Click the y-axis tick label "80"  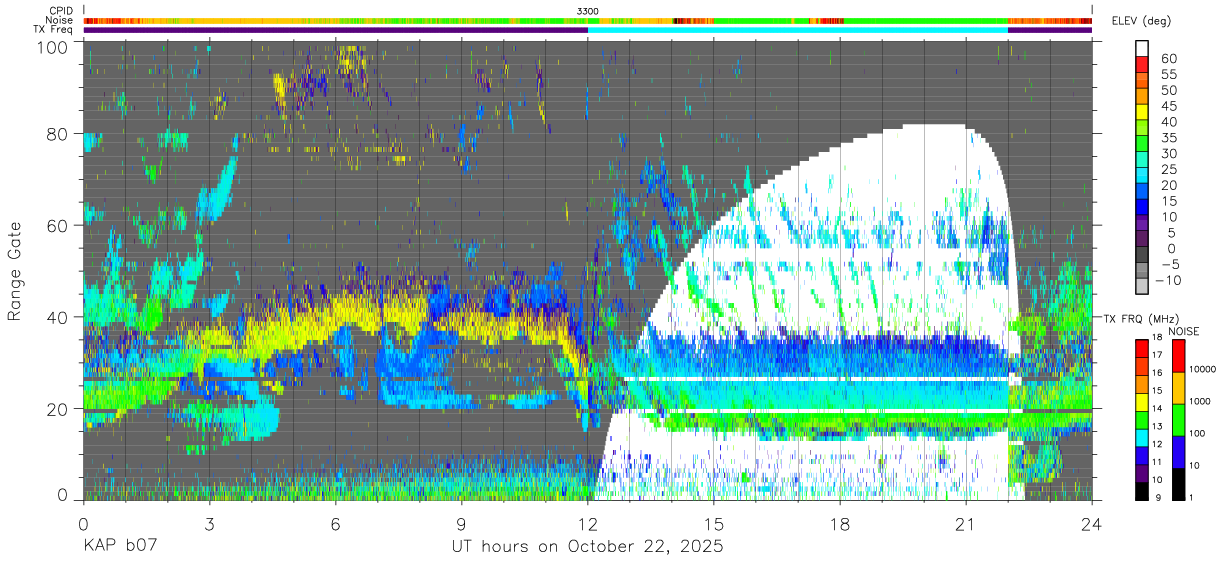pyautogui.click(x=58, y=134)
